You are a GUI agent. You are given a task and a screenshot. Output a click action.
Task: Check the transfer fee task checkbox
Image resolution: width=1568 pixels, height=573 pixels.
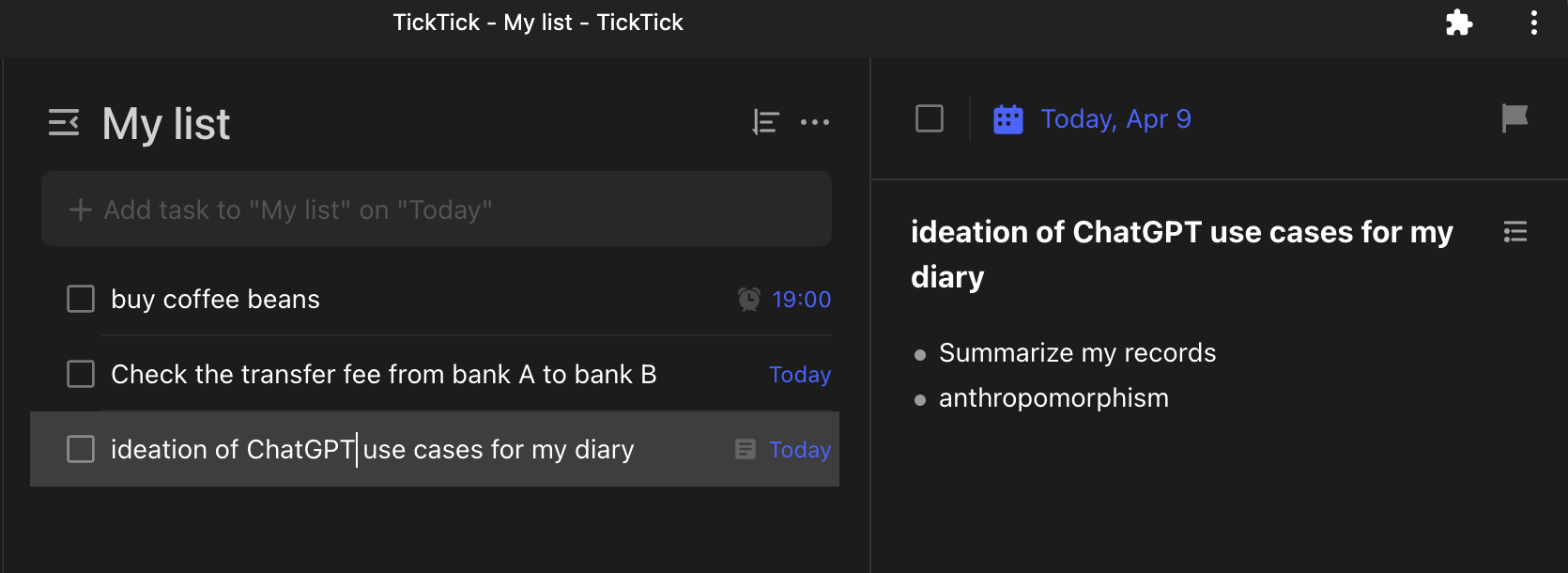pyautogui.click(x=81, y=374)
